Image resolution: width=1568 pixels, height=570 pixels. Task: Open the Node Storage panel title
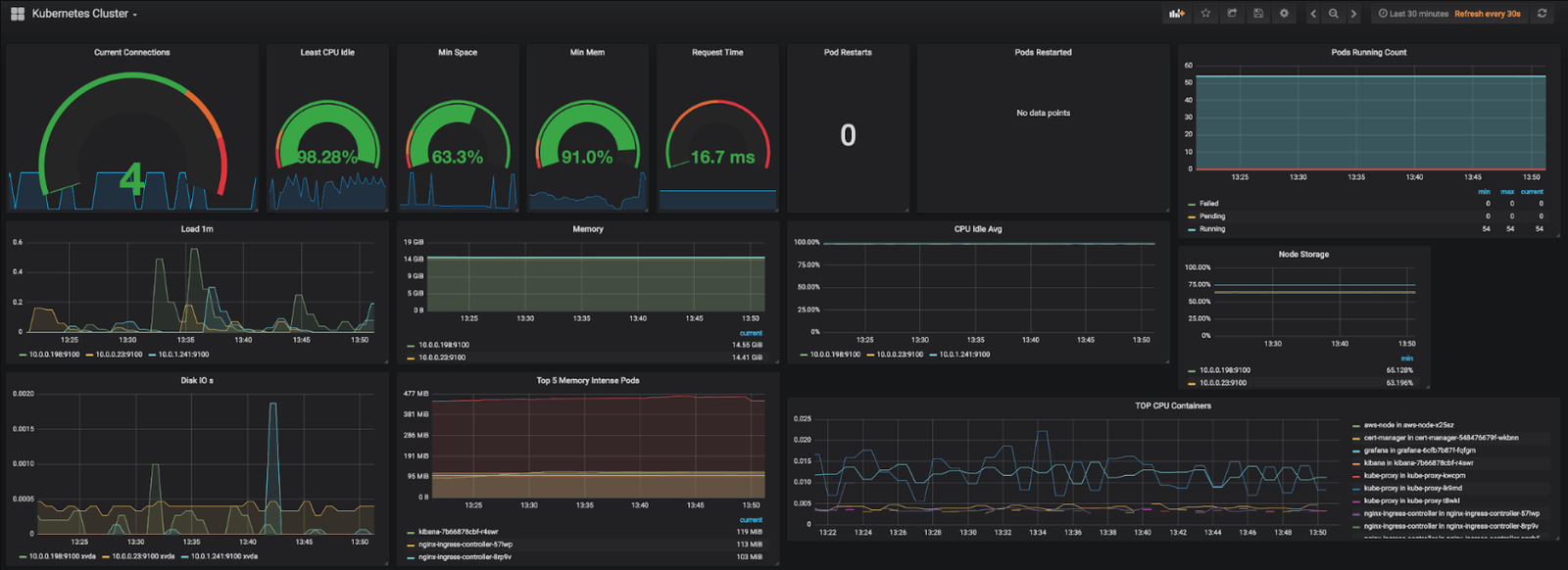[1303, 255]
